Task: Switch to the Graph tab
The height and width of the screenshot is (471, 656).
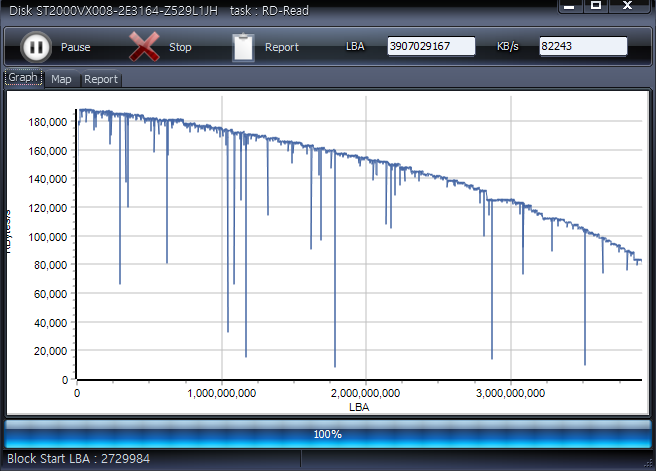Action: [23, 78]
